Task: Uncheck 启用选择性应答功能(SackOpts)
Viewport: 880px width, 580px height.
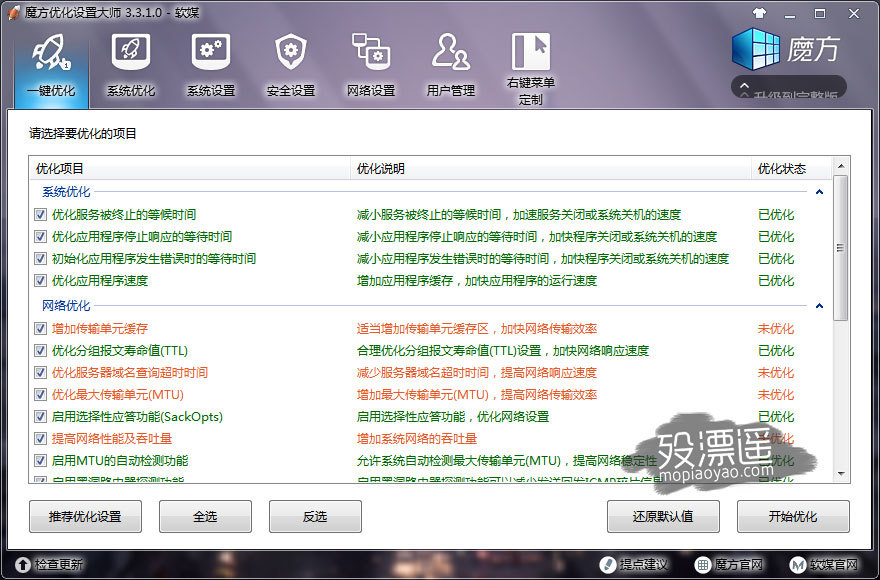Action: [40, 416]
